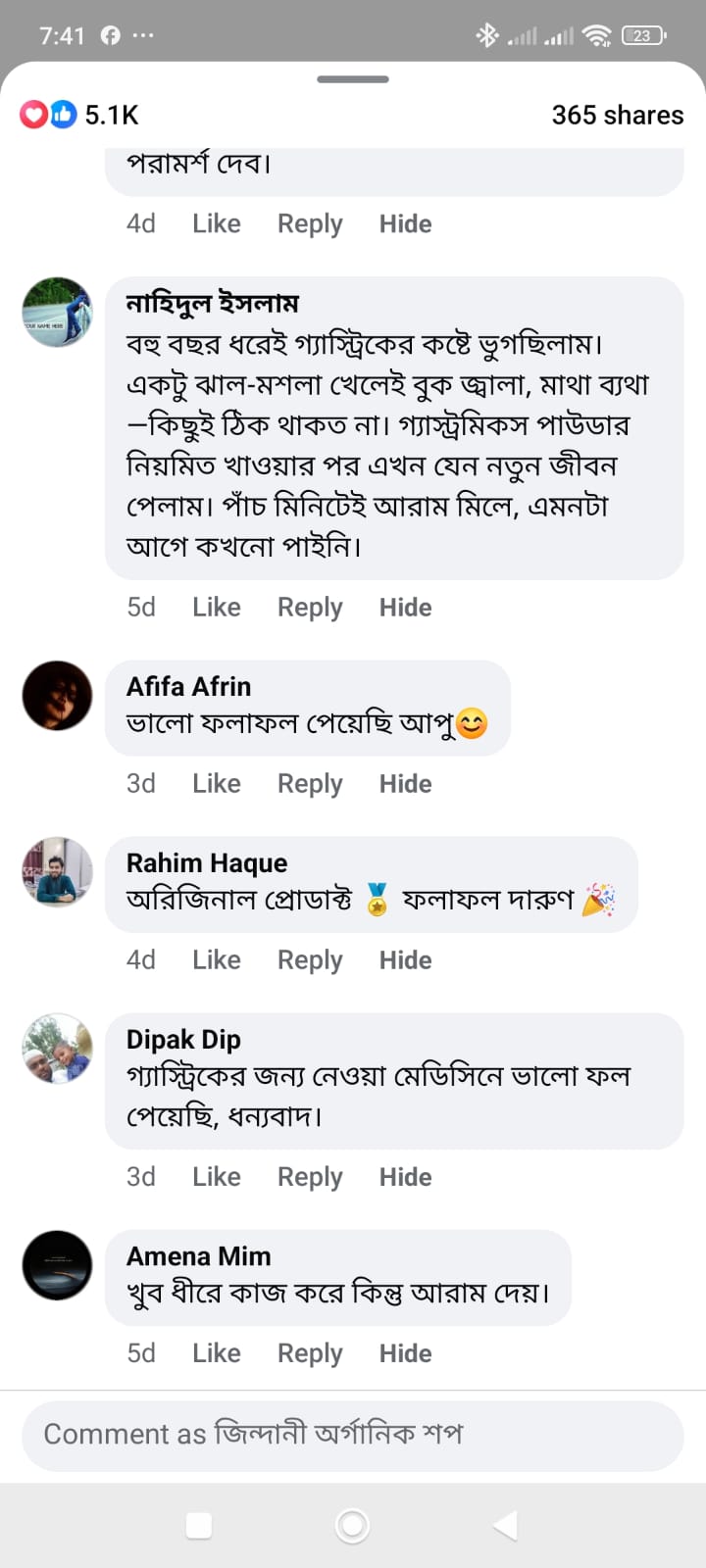
Task: Like Amena Mim's comment
Action: 217,1353
